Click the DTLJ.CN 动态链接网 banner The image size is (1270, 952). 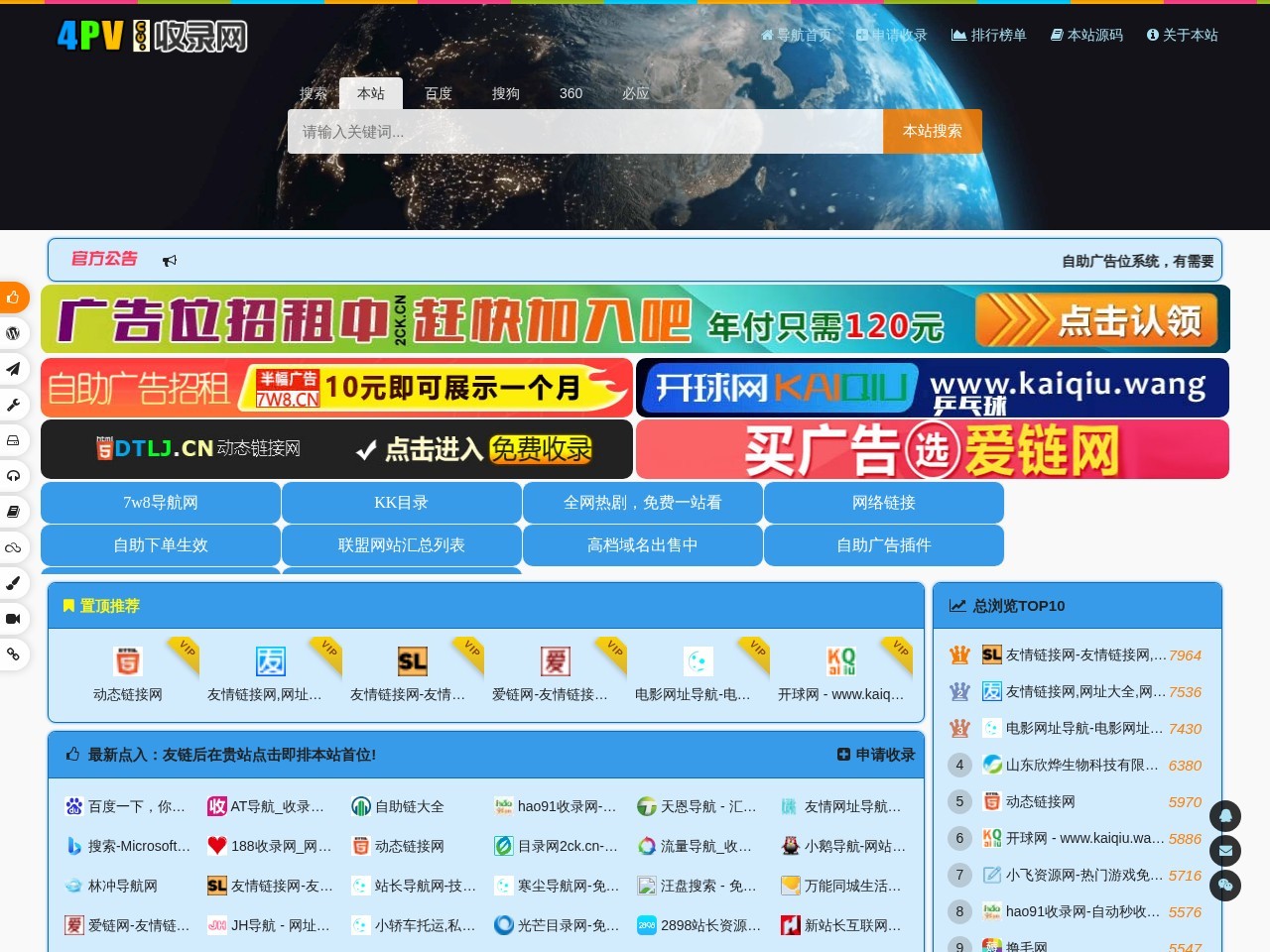pyautogui.click(x=336, y=449)
